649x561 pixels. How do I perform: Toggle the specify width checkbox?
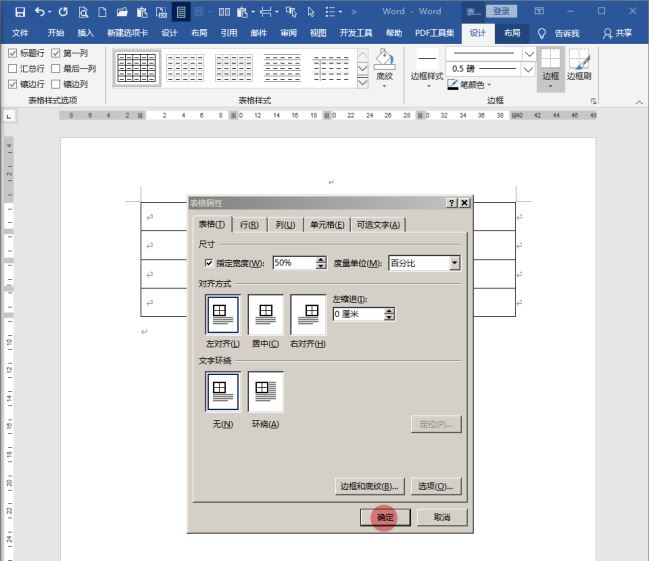[x=209, y=263]
